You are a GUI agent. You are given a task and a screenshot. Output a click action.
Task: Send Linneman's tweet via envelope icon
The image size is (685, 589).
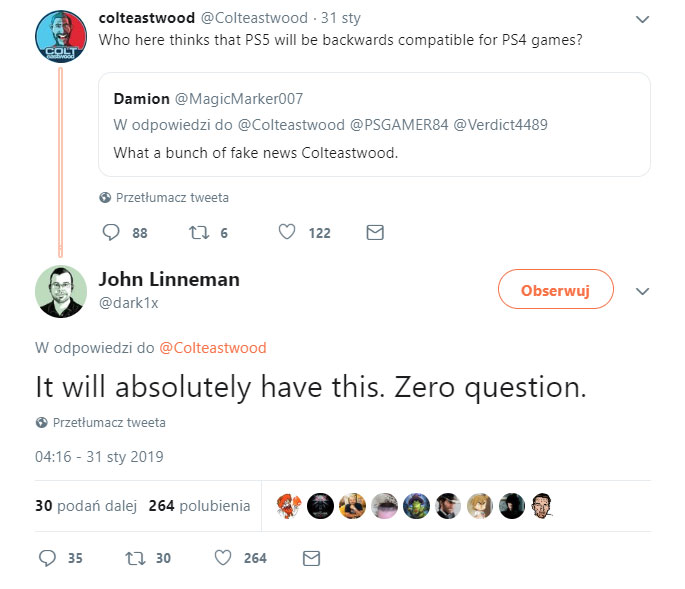[x=311, y=557]
